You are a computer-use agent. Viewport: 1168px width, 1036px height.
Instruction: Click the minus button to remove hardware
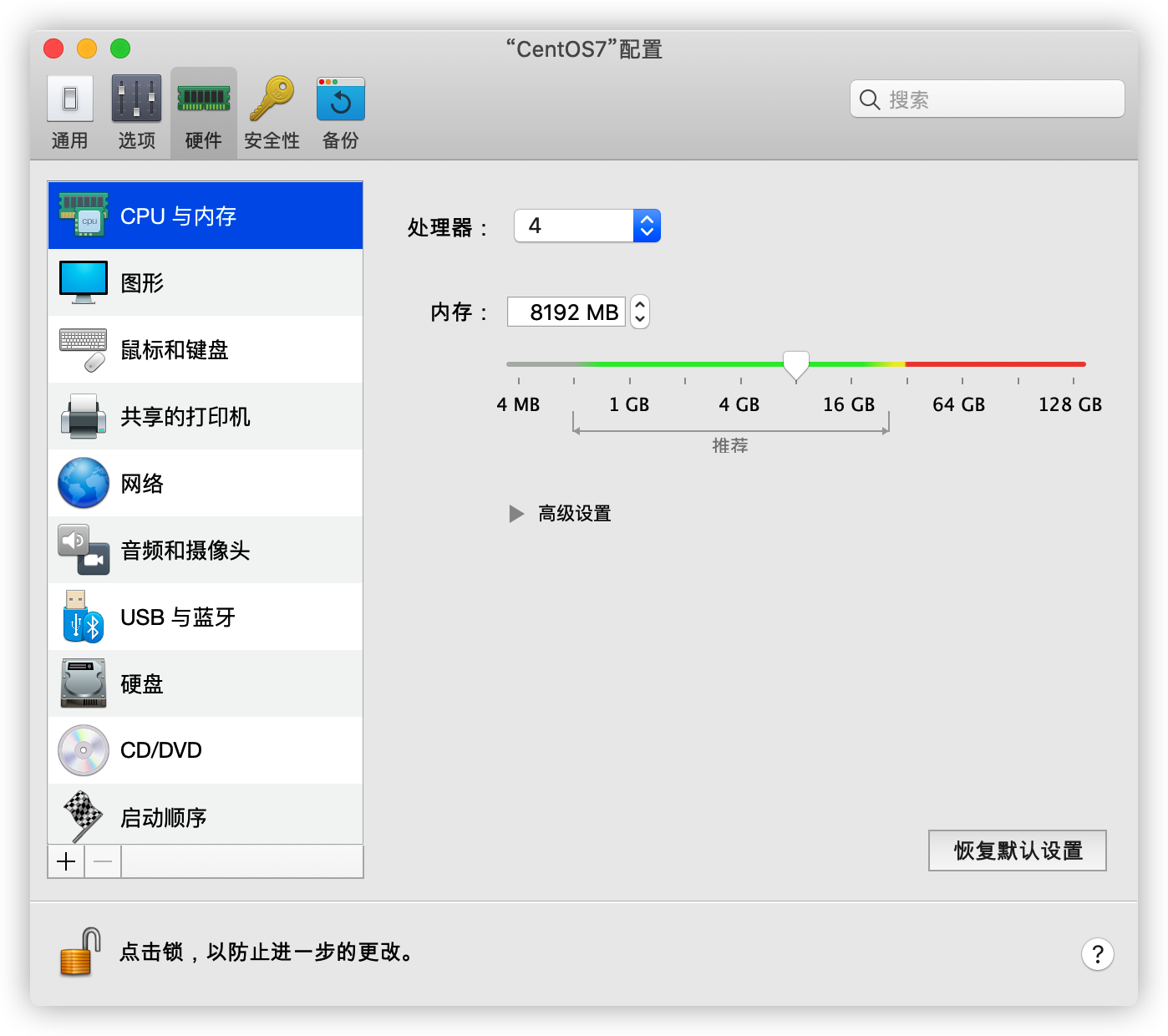click(103, 861)
